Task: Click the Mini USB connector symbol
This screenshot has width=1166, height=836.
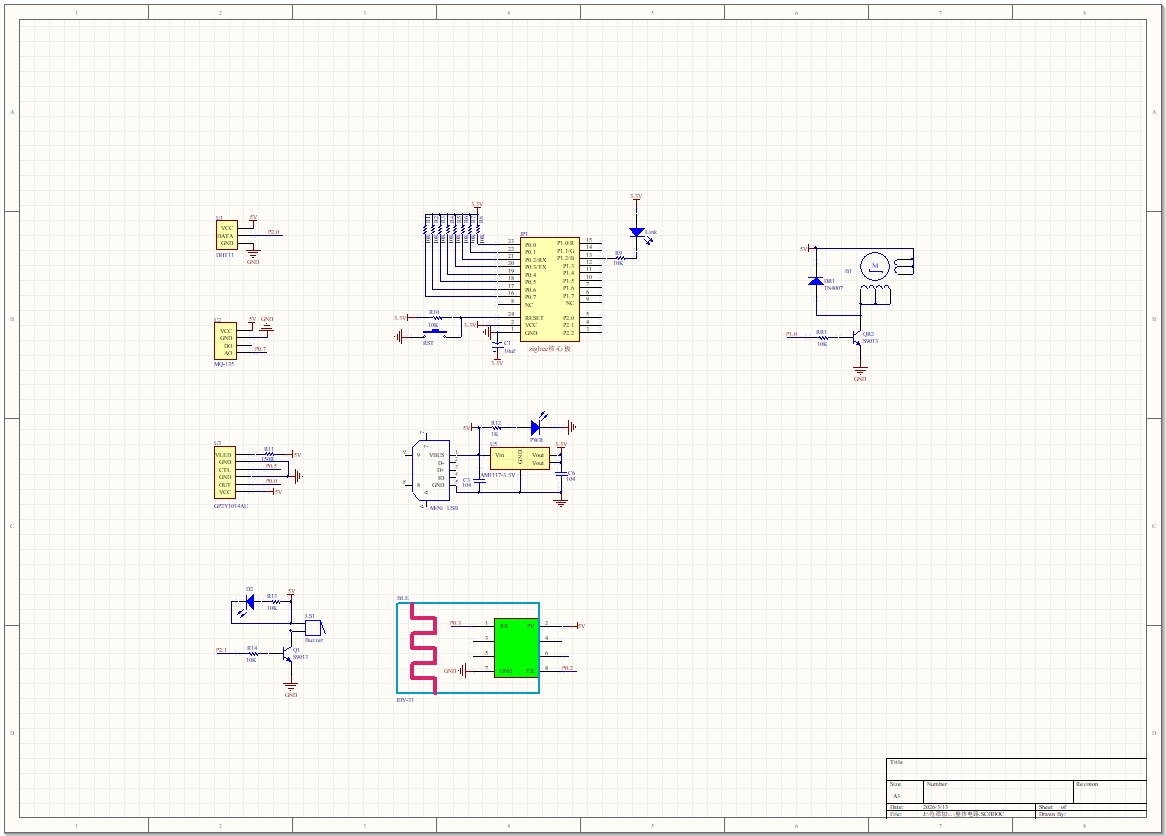Action: point(434,470)
